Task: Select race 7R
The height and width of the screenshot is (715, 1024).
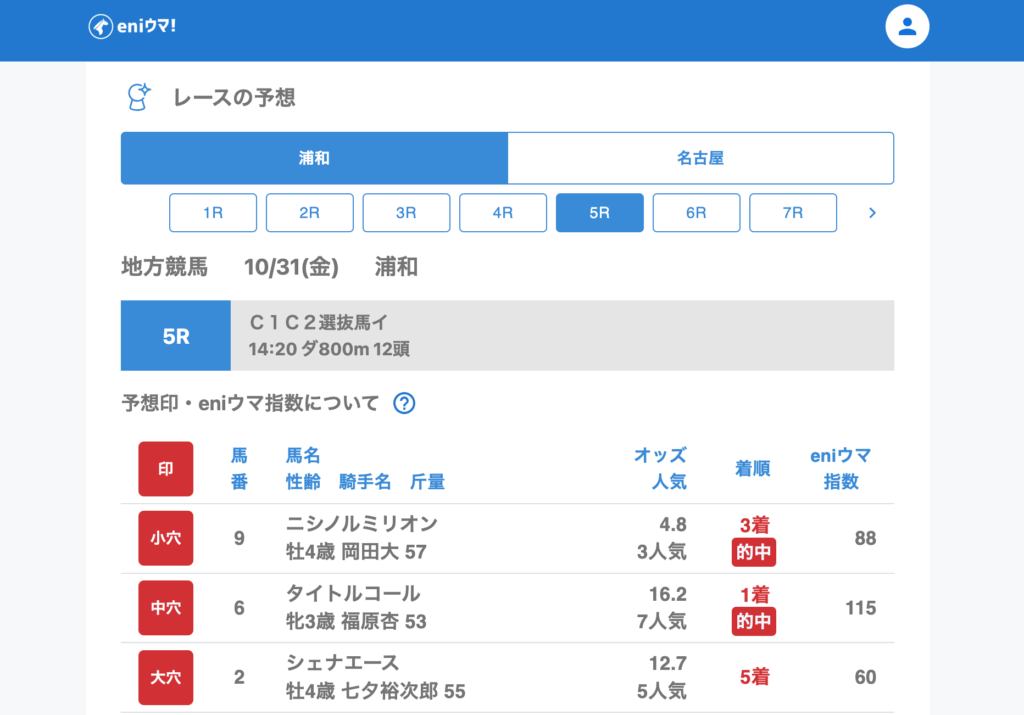Action: pos(793,213)
